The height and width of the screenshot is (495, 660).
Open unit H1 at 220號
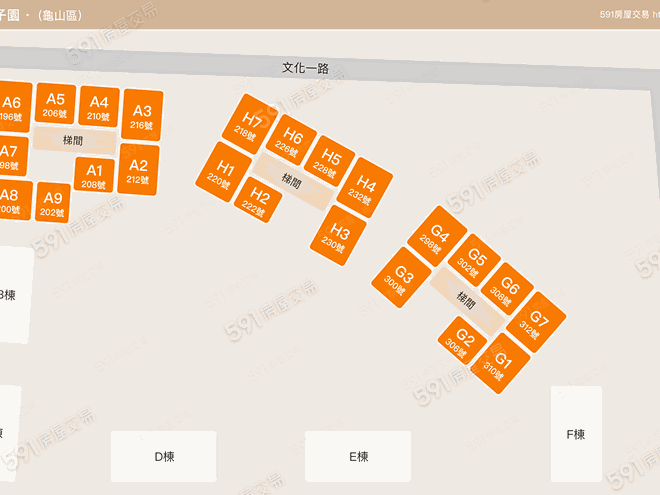point(222,172)
